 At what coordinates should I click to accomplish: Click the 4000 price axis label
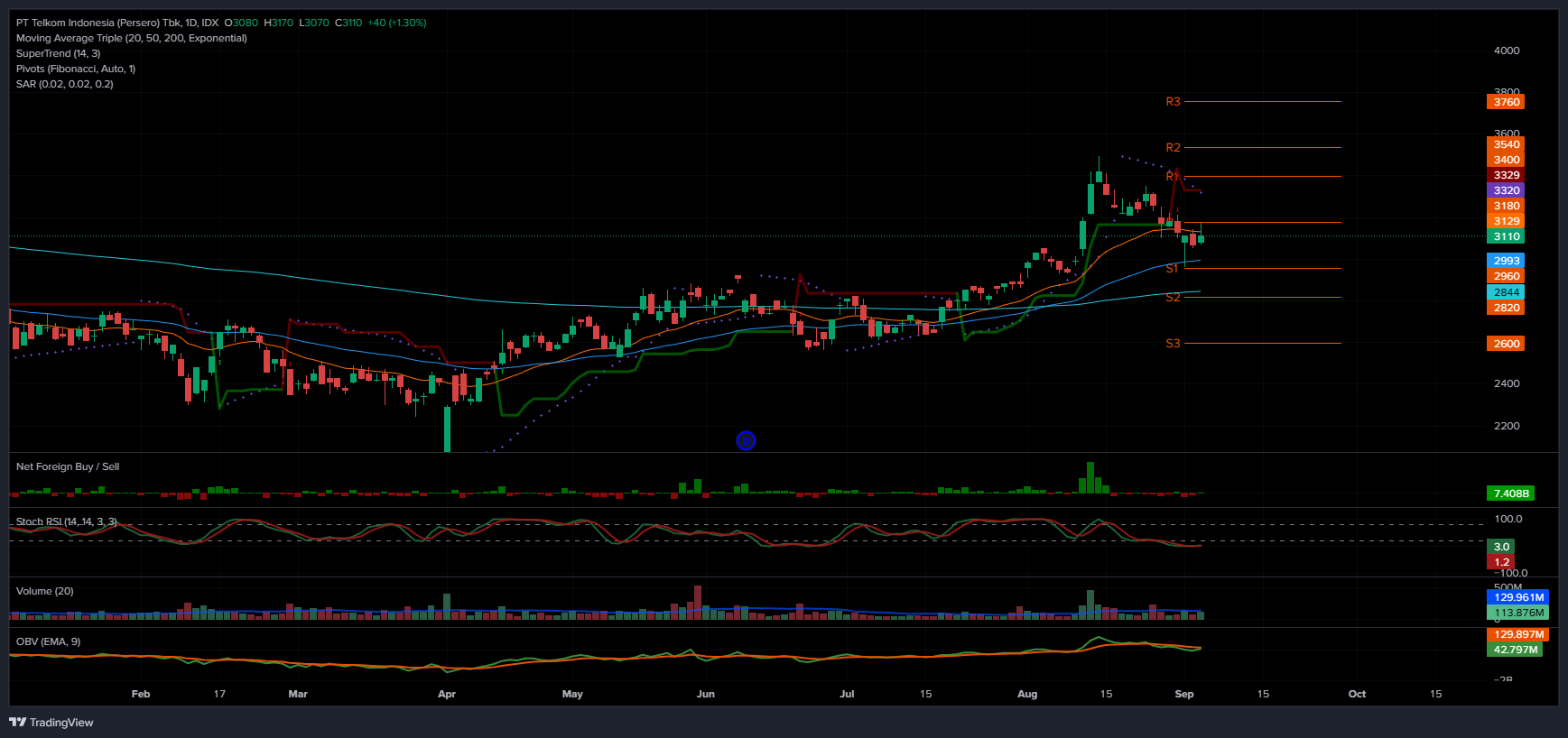(1507, 51)
